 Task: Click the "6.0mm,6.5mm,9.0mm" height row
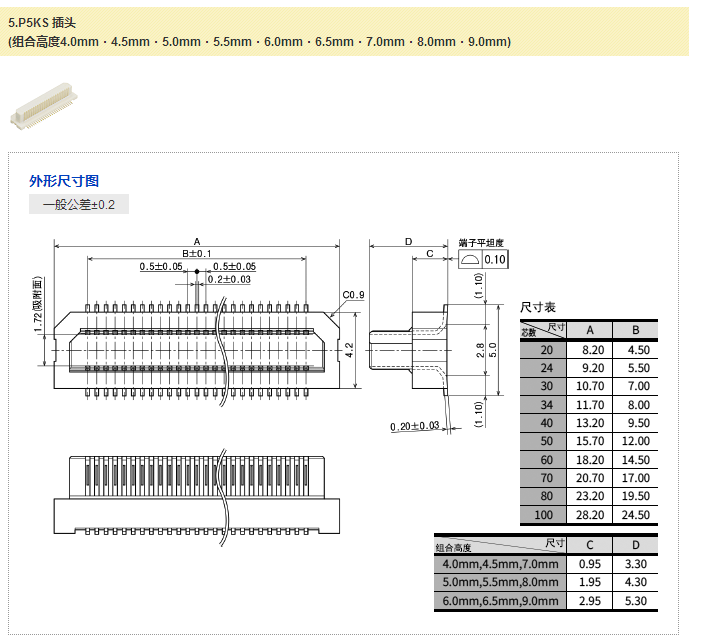[x=500, y=600]
